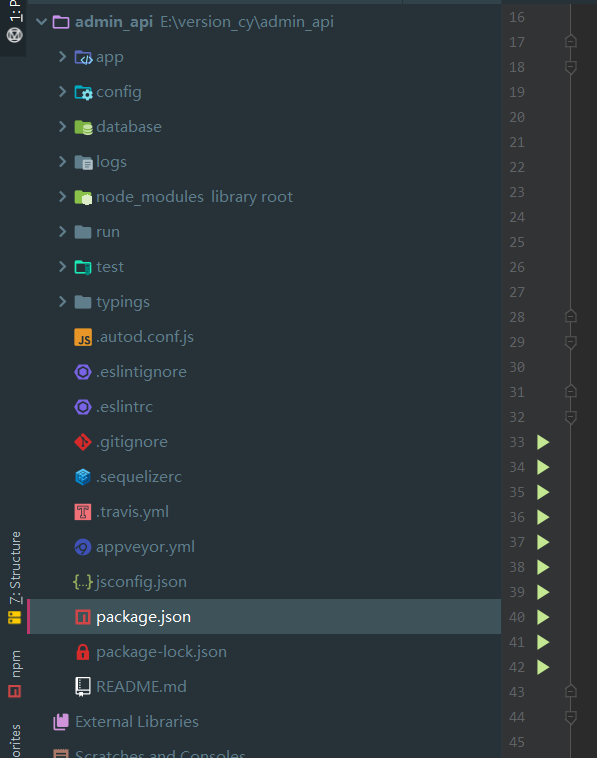Click the app source folder icon
Image resolution: width=597 pixels, height=758 pixels.
tap(83, 58)
